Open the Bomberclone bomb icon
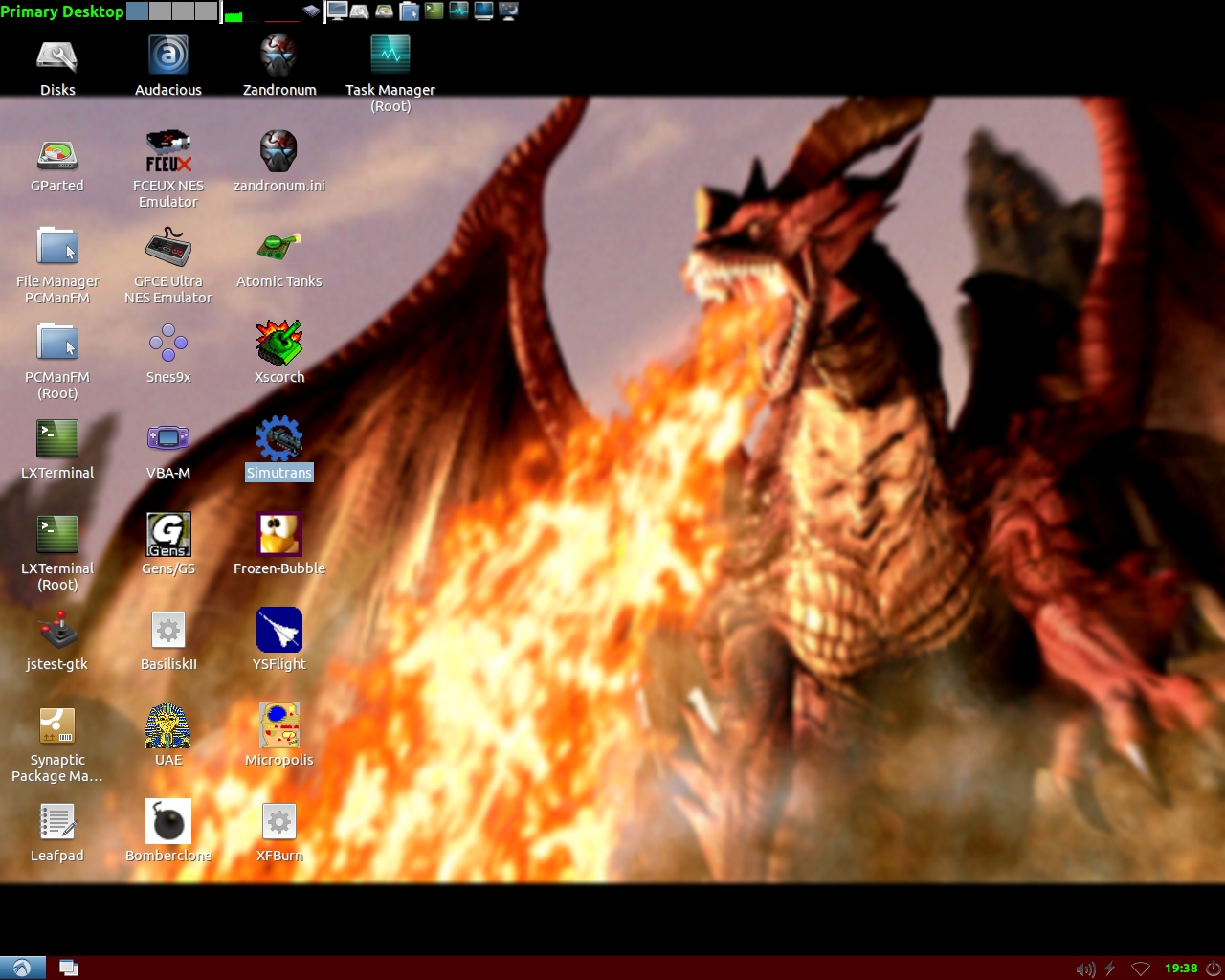 [x=168, y=822]
